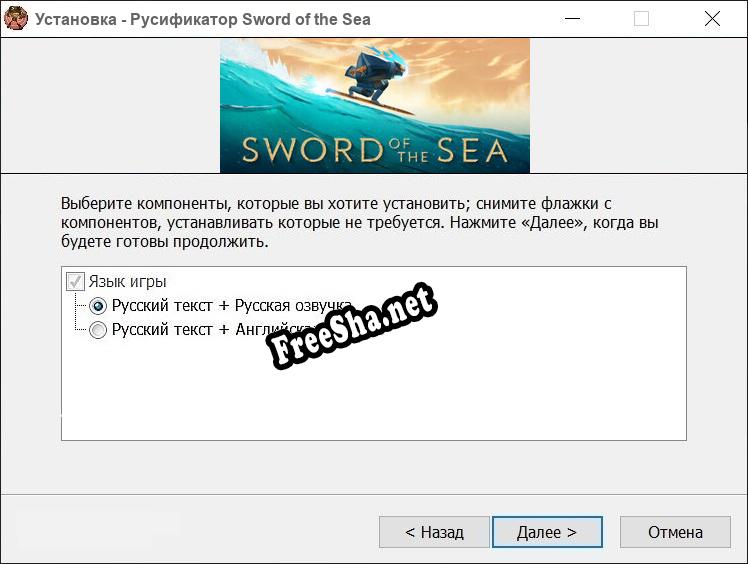Select Русский текст + Русская озвучка radio
Image resolution: width=748 pixels, height=564 pixels.
coord(98,306)
